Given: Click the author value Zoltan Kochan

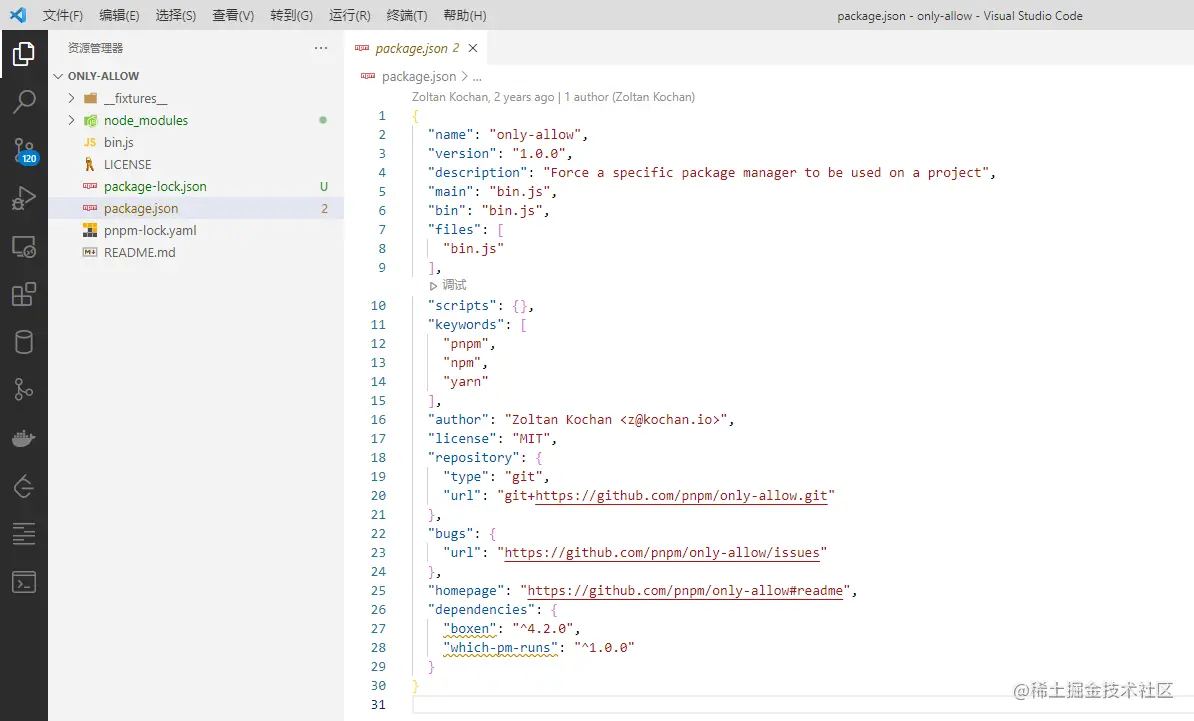Looking at the screenshot, I should (615, 420).
